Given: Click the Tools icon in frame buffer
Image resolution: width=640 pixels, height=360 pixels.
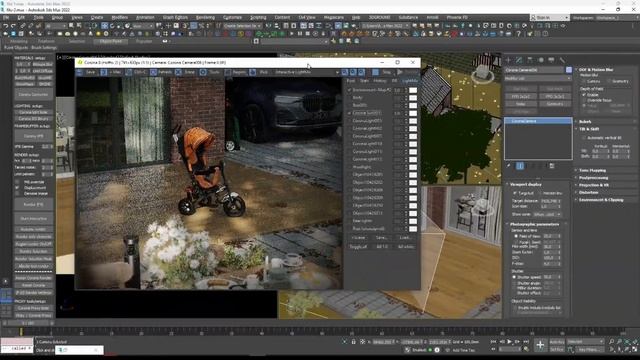Looking at the screenshot, I should tap(203, 72).
